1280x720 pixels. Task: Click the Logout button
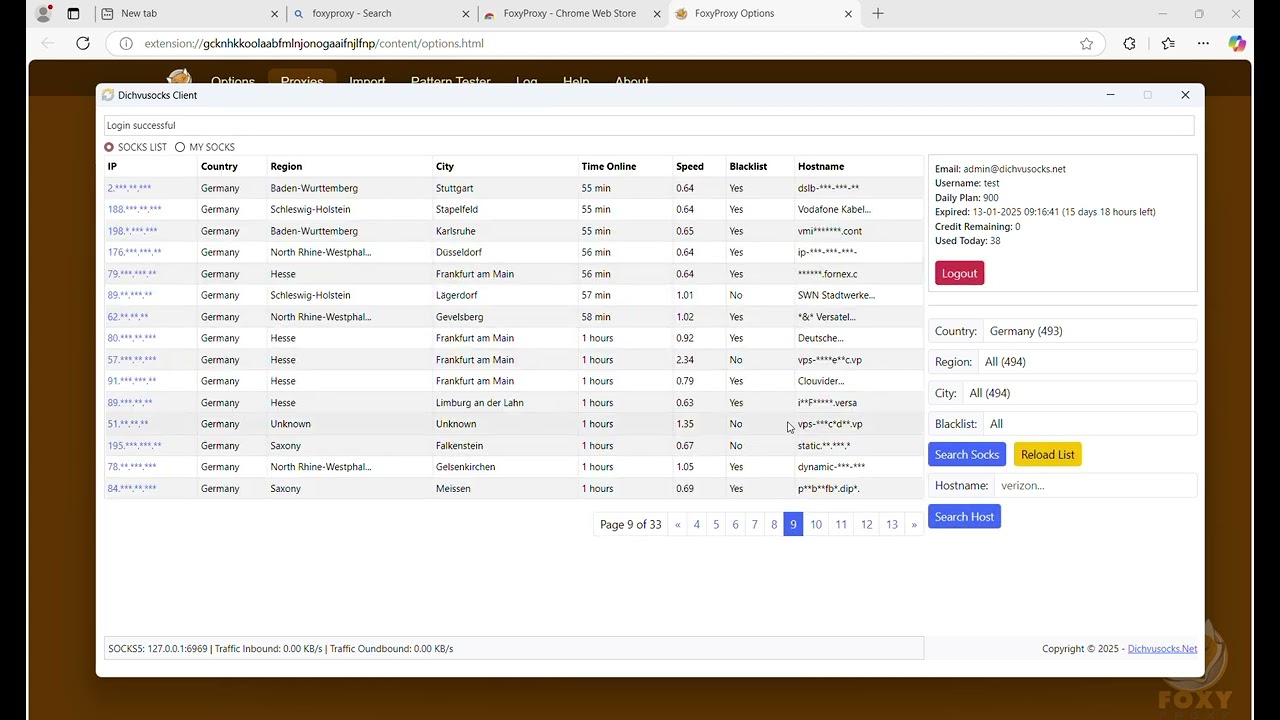[x=959, y=273]
